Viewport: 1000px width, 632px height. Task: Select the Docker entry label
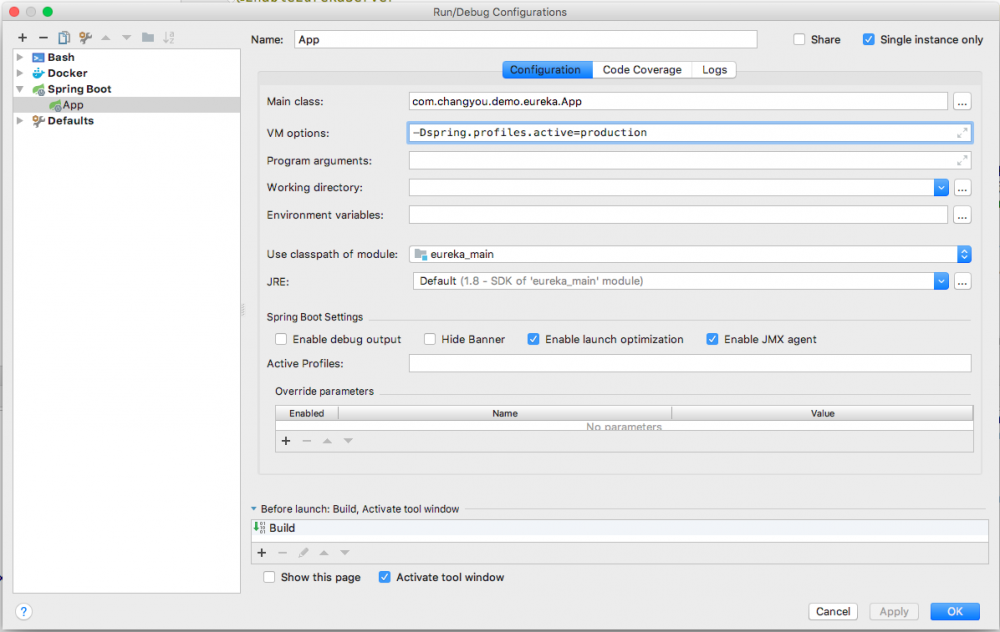coord(67,73)
